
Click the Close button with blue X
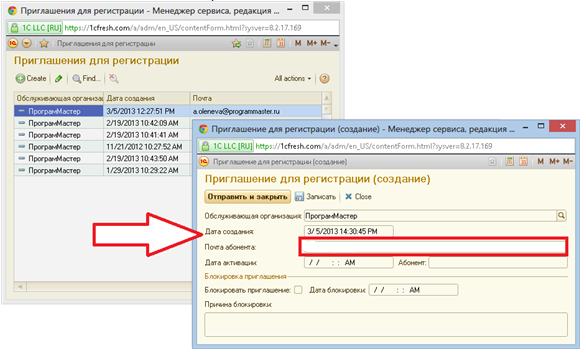[358, 197]
